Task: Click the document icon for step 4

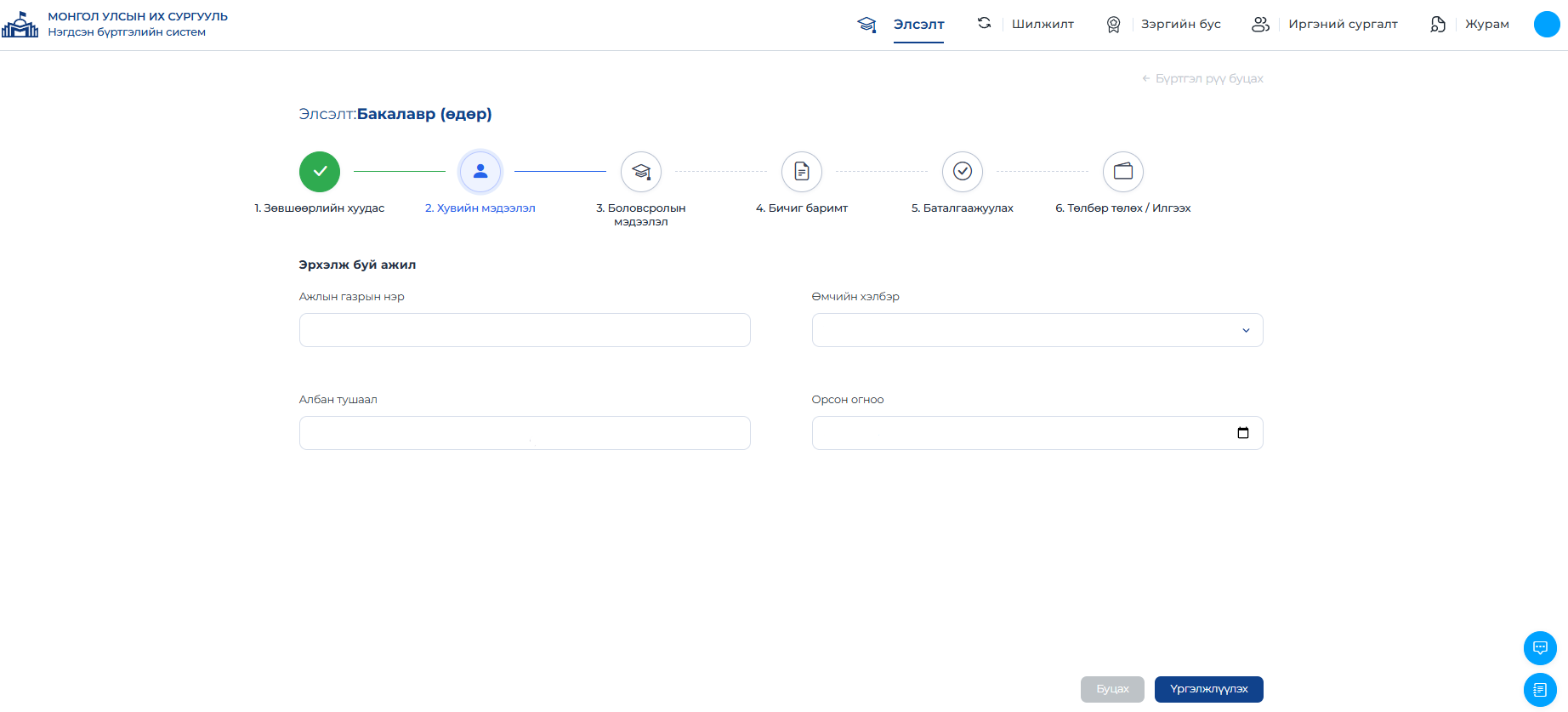Action: tap(802, 172)
